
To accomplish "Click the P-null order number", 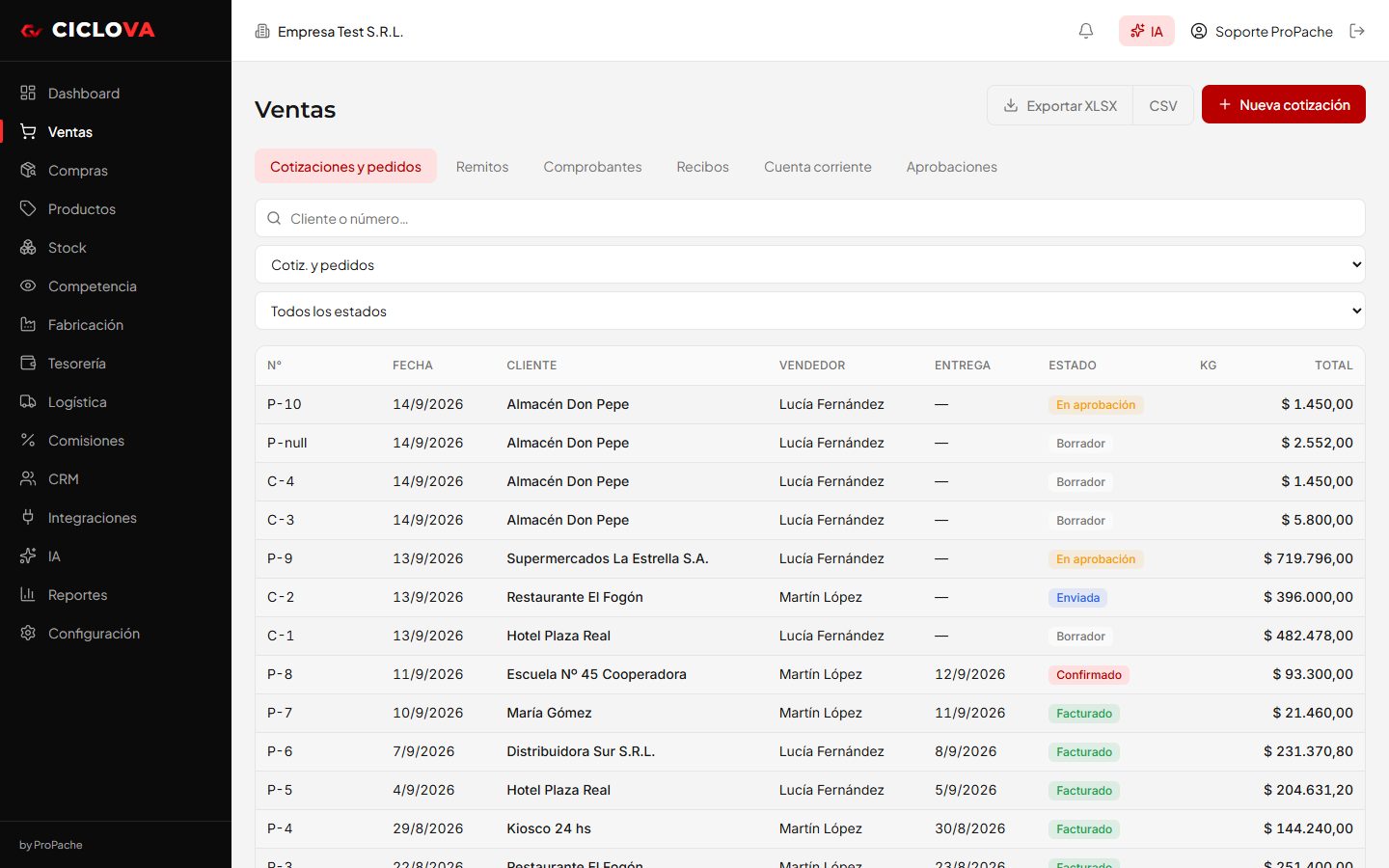I will point(287,443).
